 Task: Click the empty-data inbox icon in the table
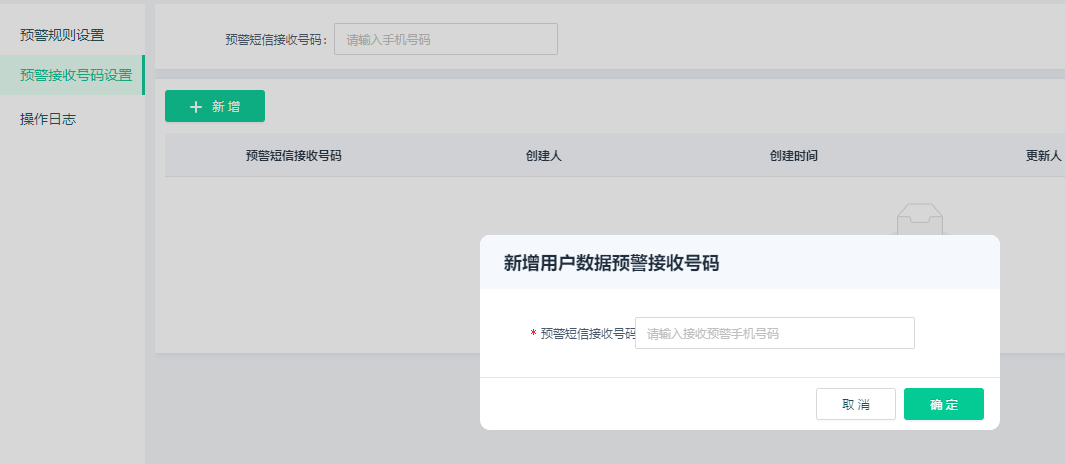pos(919,218)
